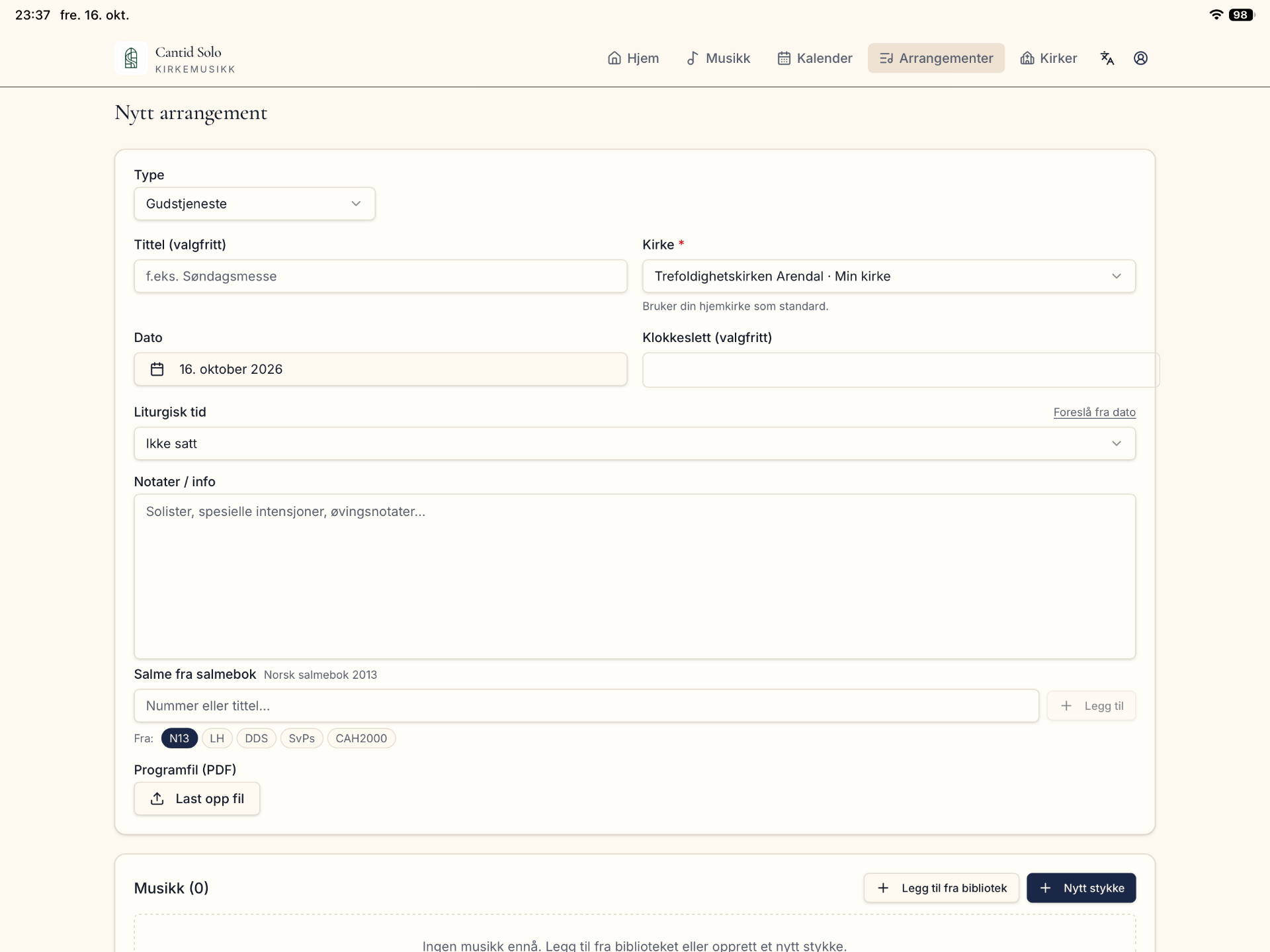Click the Cantid Solo logo icon

click(x=131, y=58)
